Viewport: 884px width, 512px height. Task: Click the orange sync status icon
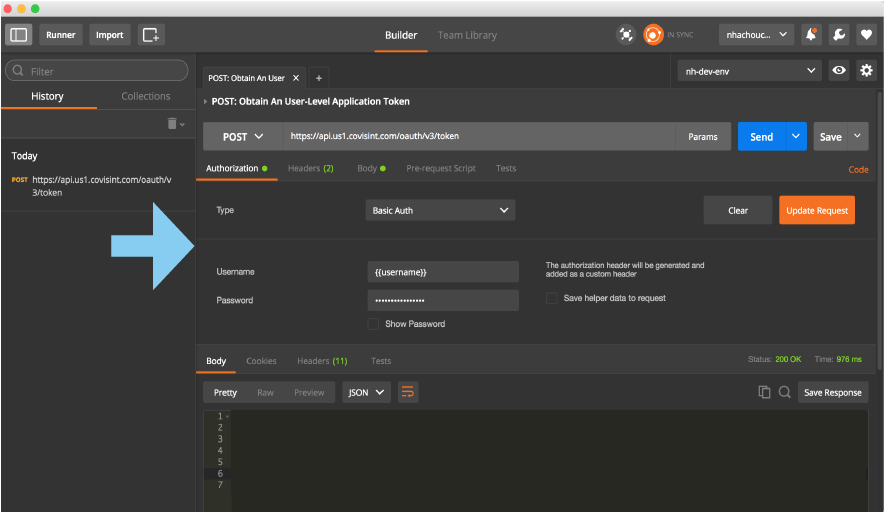(654, 35)
